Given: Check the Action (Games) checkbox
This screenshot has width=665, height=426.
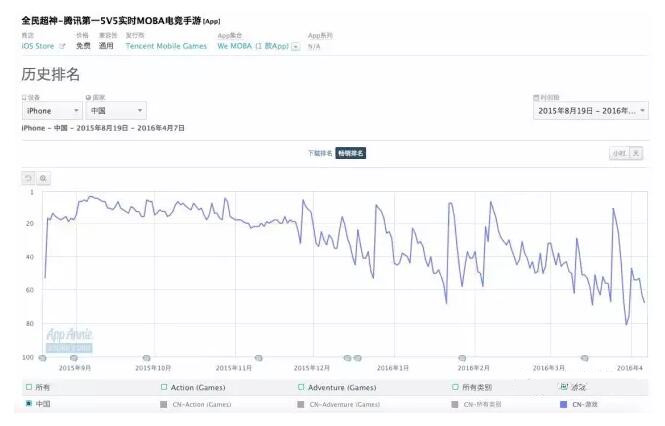Looking at the screenshot, I should click(x=164, y=387).
